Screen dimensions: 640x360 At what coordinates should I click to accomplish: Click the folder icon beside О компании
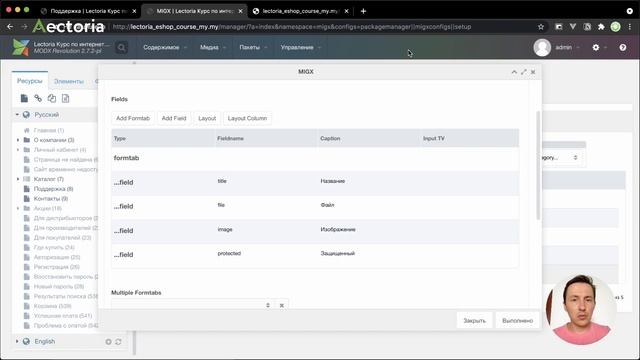[27, 140]
